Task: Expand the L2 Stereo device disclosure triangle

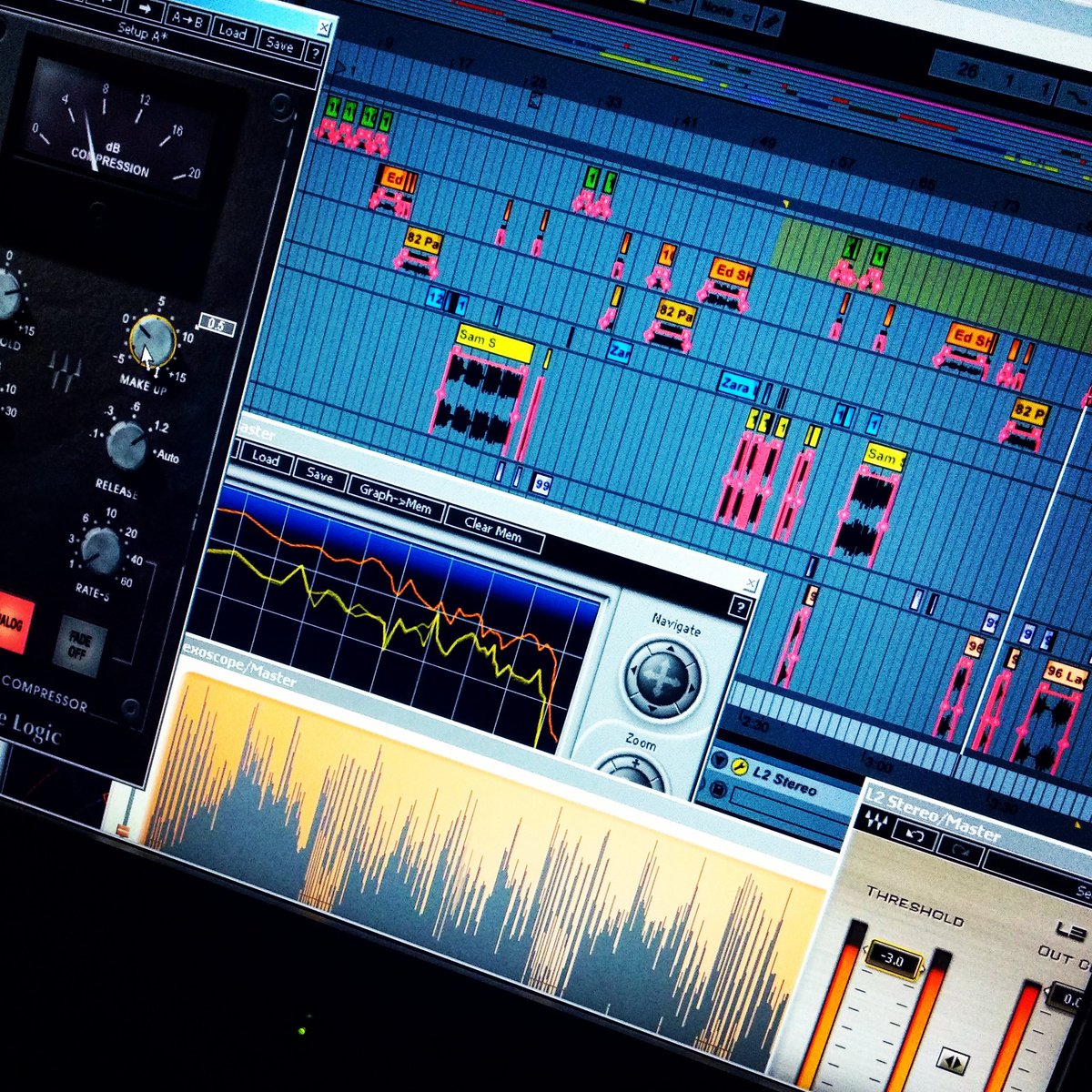Action: (720, 760)
